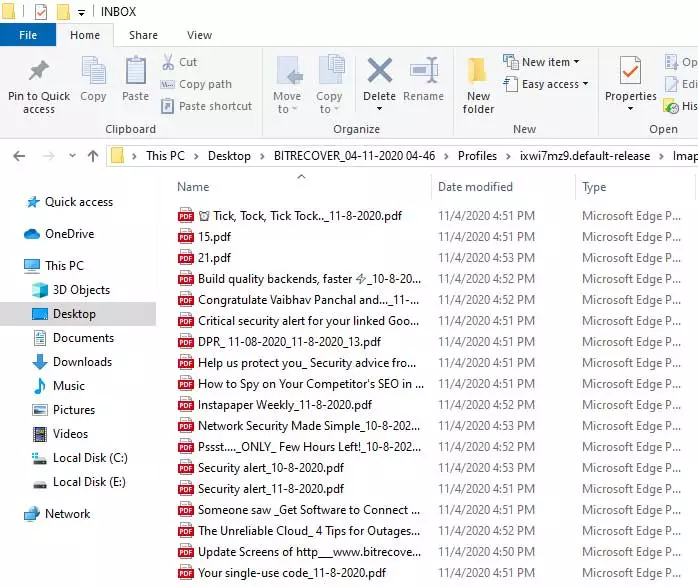Switch to the Share ribbon tab
698x587 pixels.
coord(143,35)
